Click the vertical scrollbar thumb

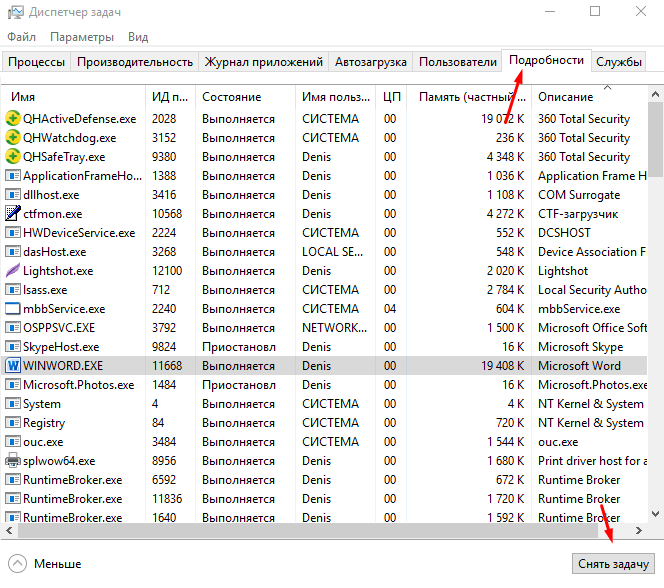655,138
